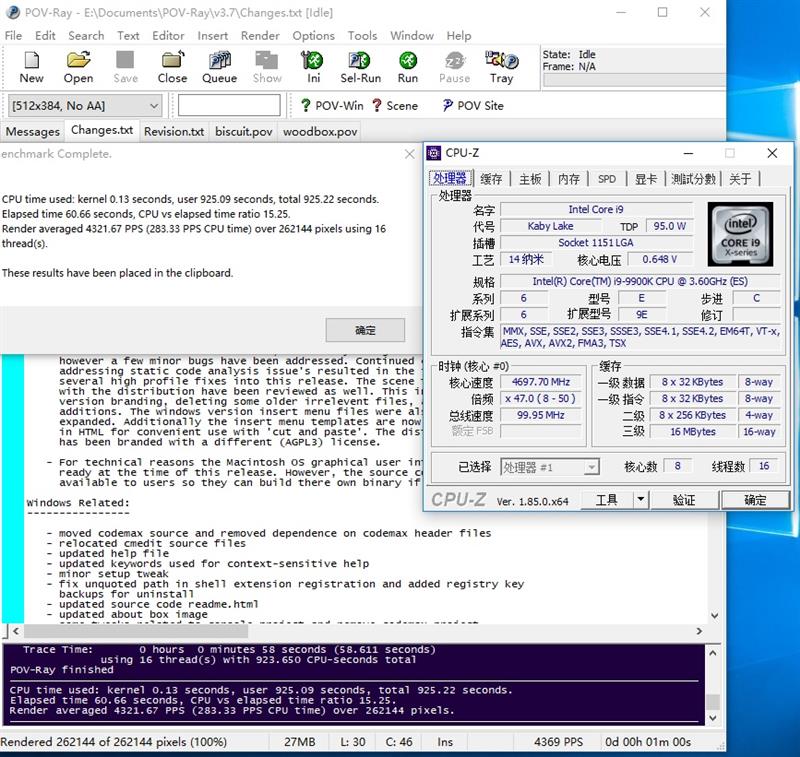The width and height of the screenshot is (800, 757).
Task: Open the Text menu
Action: [128, 36]
